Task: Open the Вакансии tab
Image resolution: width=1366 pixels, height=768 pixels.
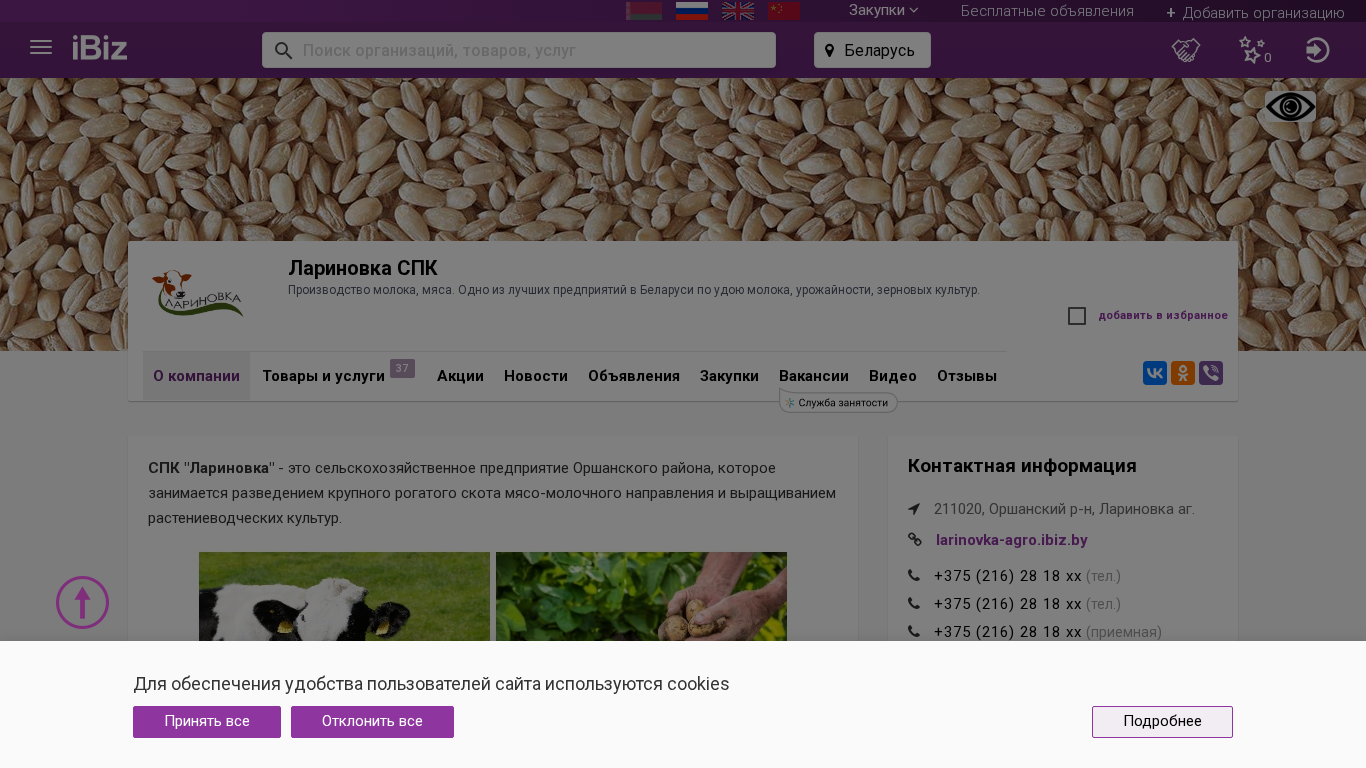Action: [814, 376]
